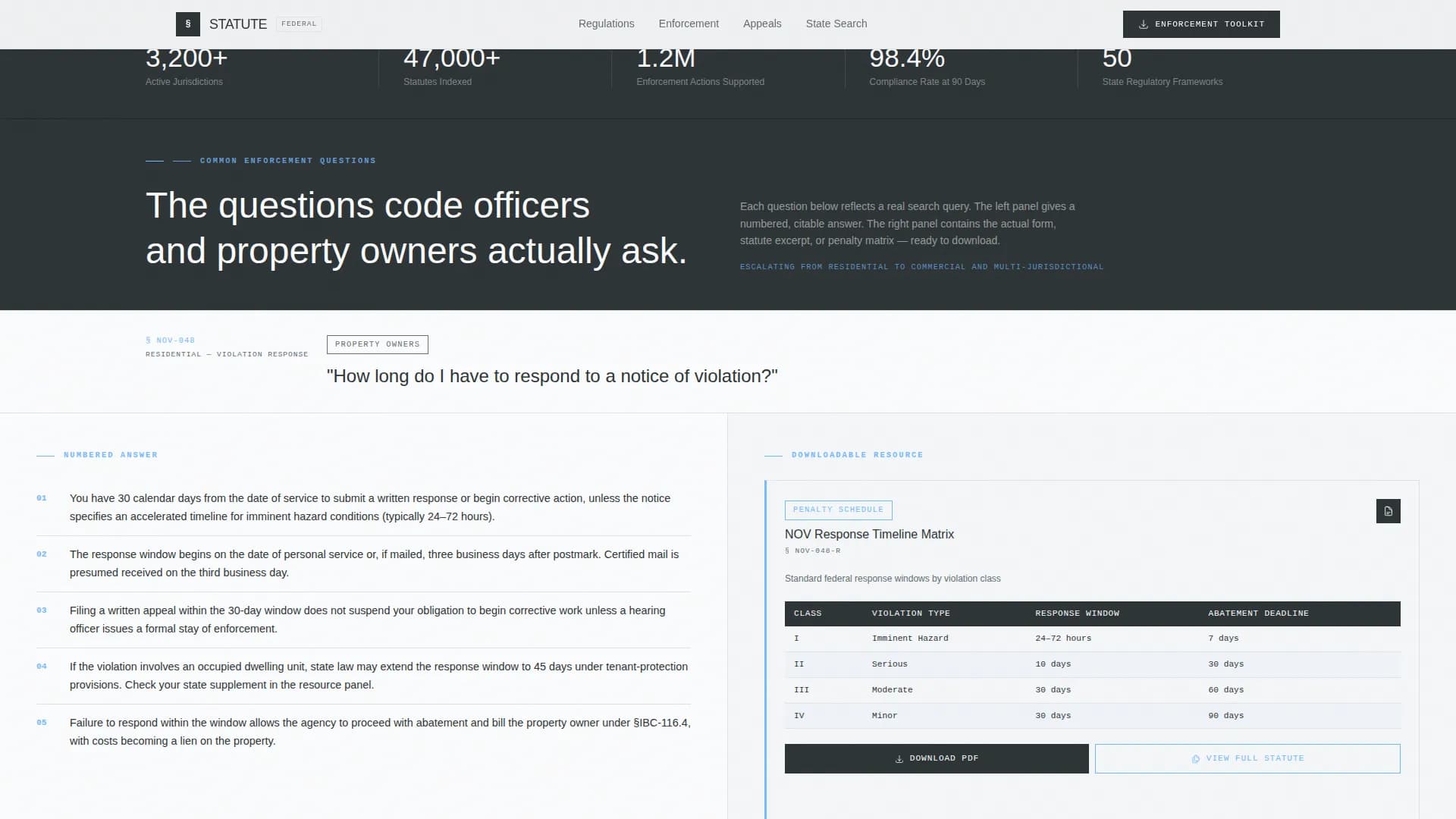Open State Search in the navigation
The image size is (1456, 819).
pyautogui.click(x=836, y=24)
